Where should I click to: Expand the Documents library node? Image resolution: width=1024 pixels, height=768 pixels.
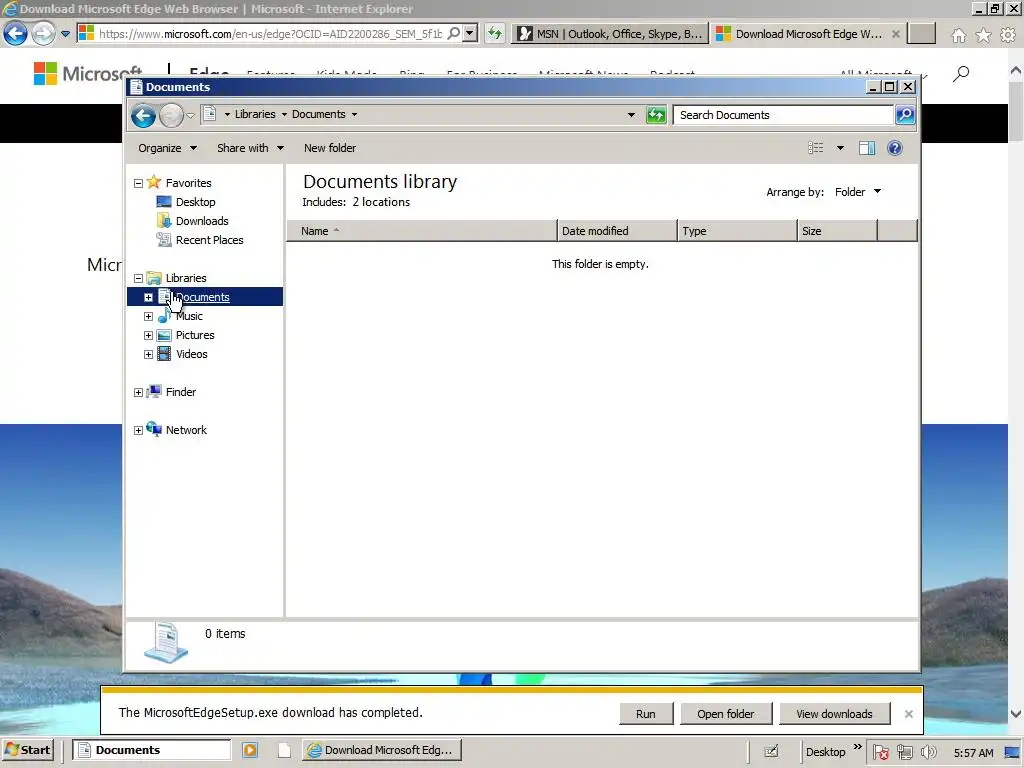[x=148, y=297]
